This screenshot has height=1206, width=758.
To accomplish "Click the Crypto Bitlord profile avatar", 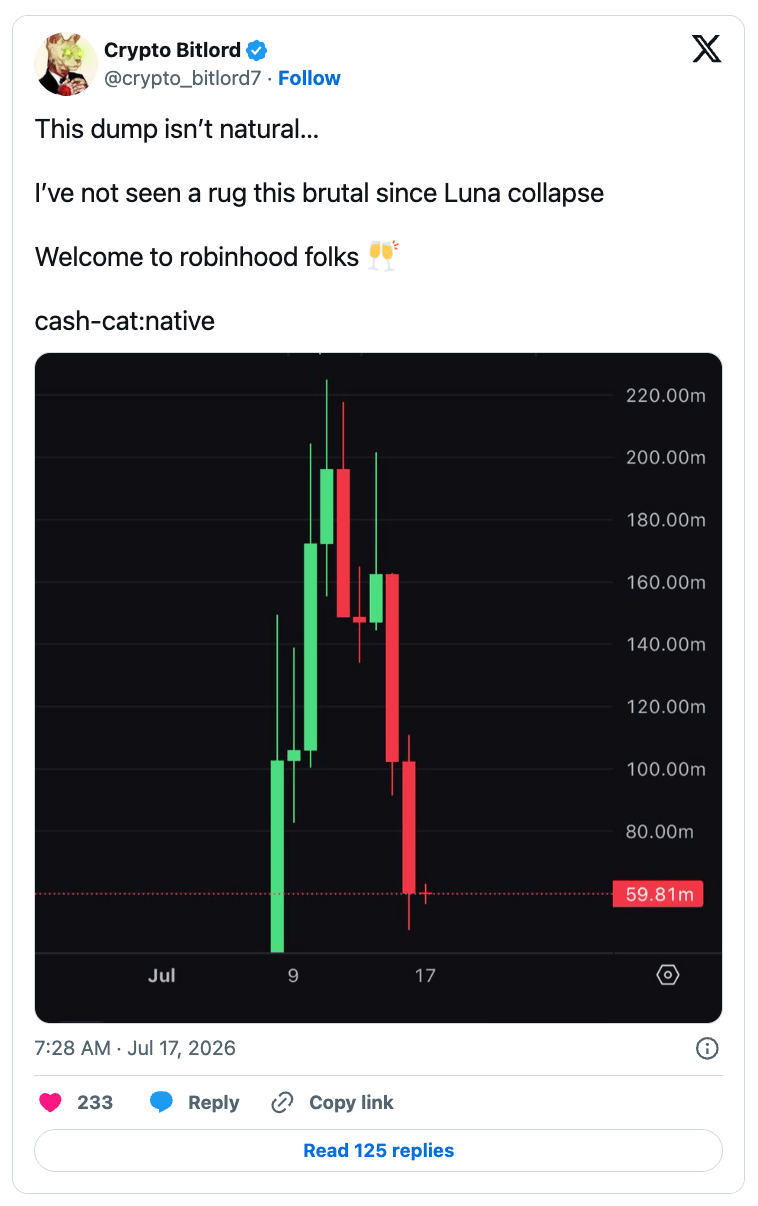I will pyautogui.click(x=65, y=64).
